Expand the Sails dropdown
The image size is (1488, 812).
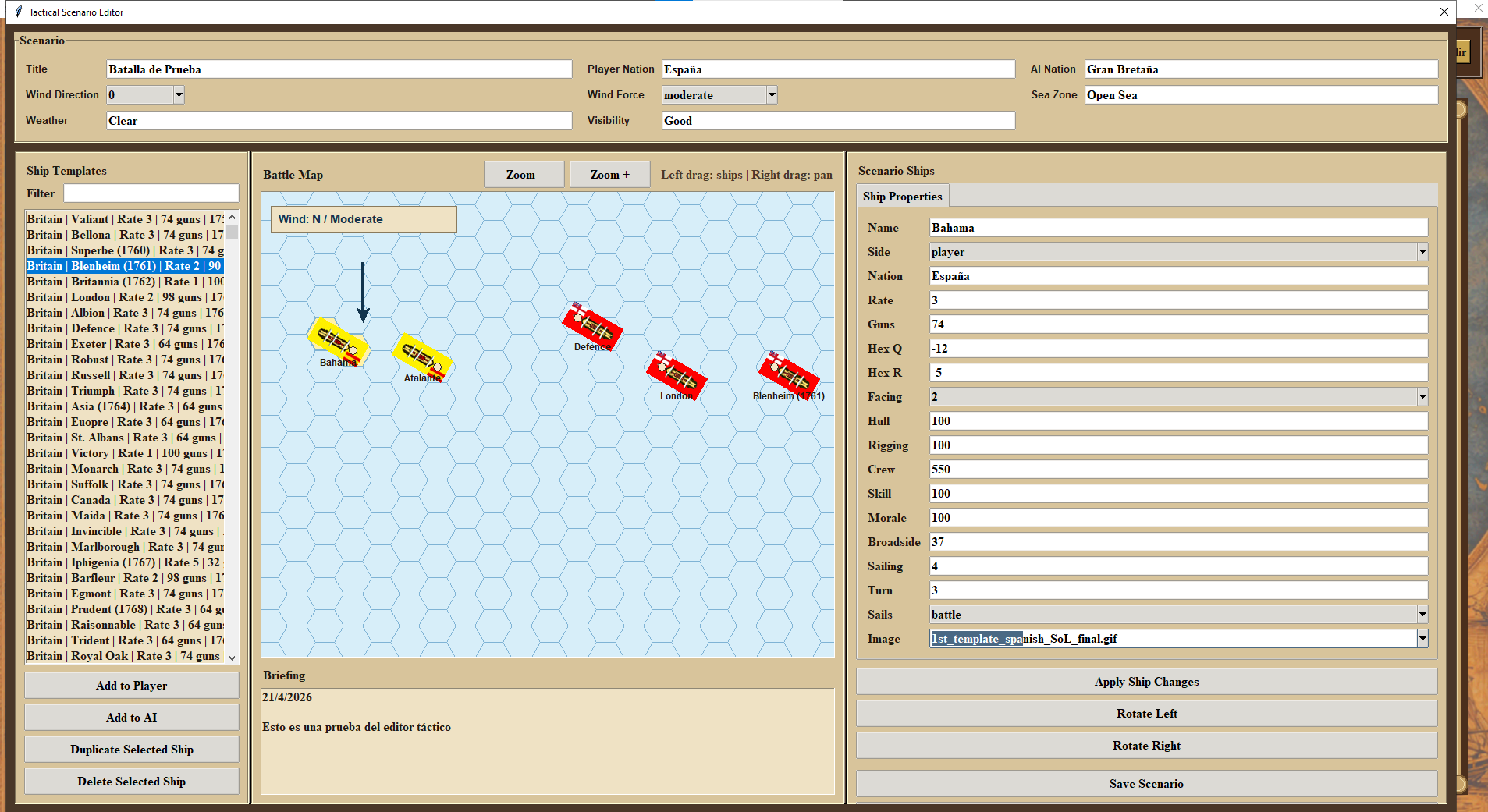click(x=1422, y=614)
